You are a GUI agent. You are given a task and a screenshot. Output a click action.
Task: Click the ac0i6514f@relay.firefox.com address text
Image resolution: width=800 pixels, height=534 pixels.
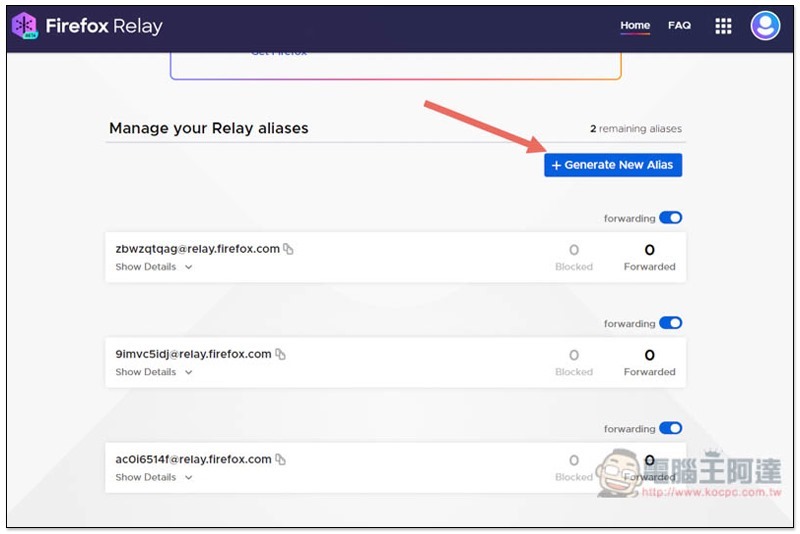pos(193,459)
